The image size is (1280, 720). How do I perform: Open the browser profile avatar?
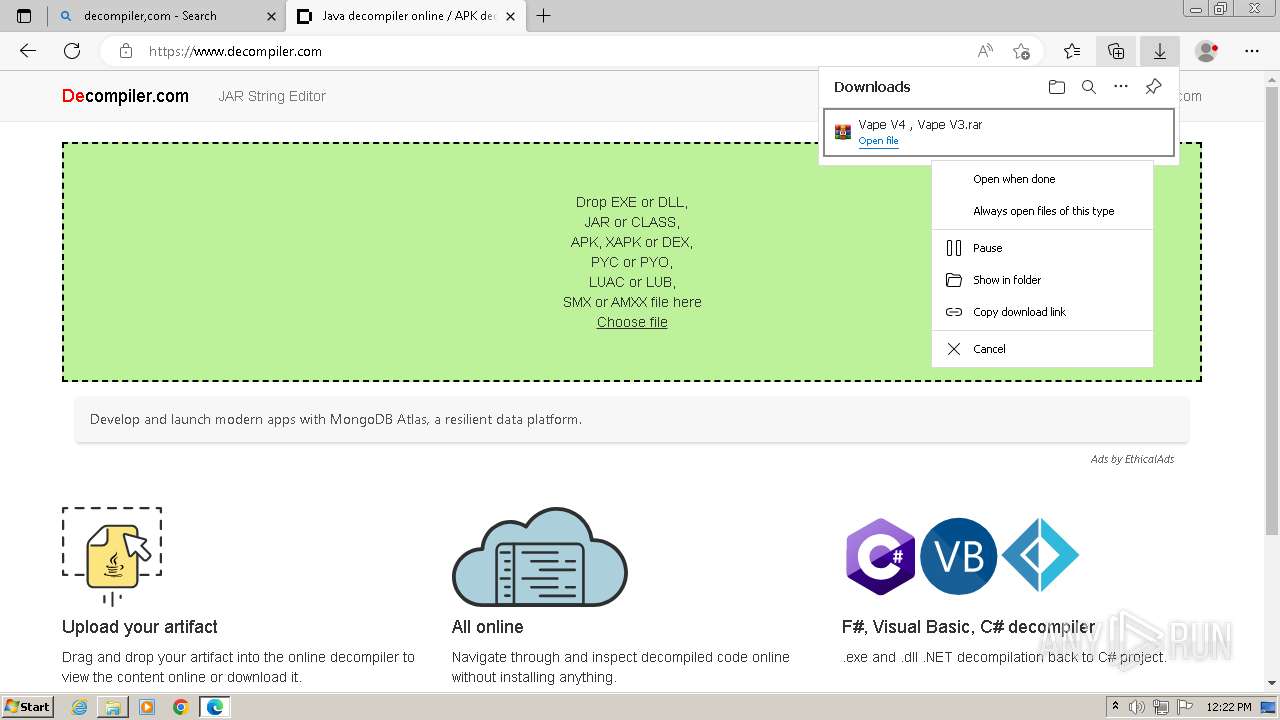1207,51
